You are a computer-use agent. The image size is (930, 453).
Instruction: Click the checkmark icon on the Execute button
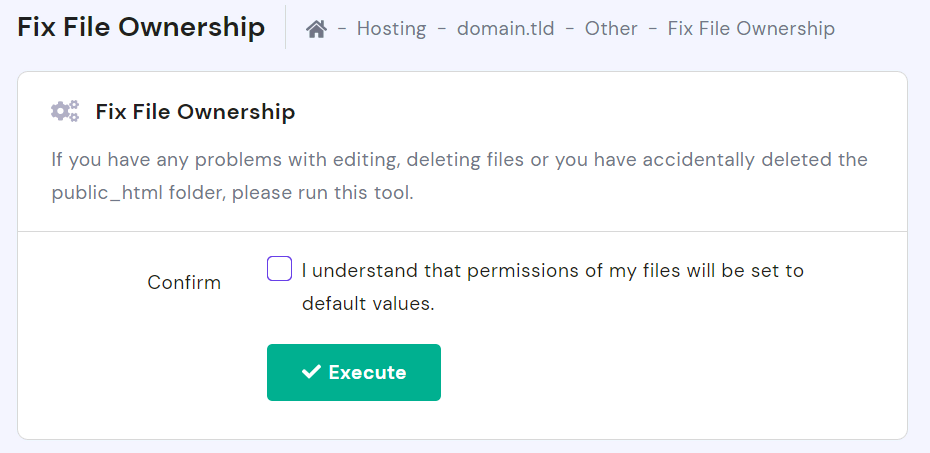pyautogui.click(x=311, y=372)
